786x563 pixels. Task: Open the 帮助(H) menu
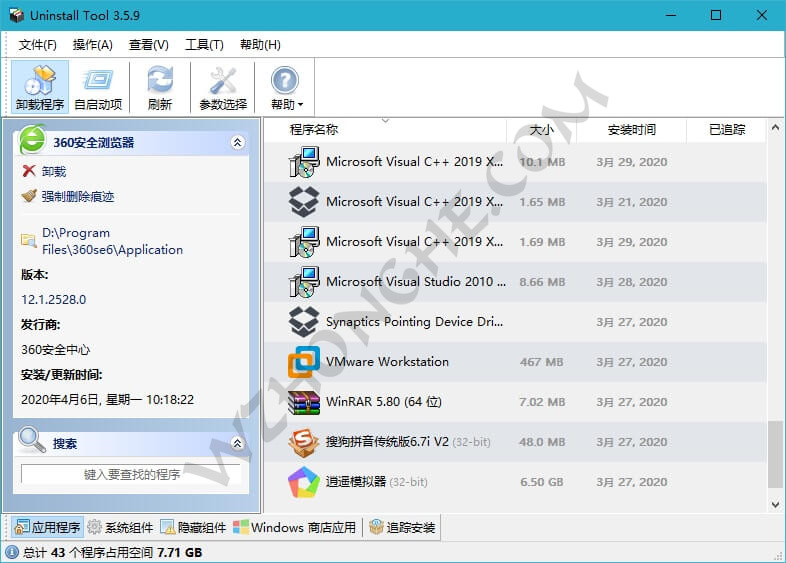pyautogui.click(x=260, y=45)
